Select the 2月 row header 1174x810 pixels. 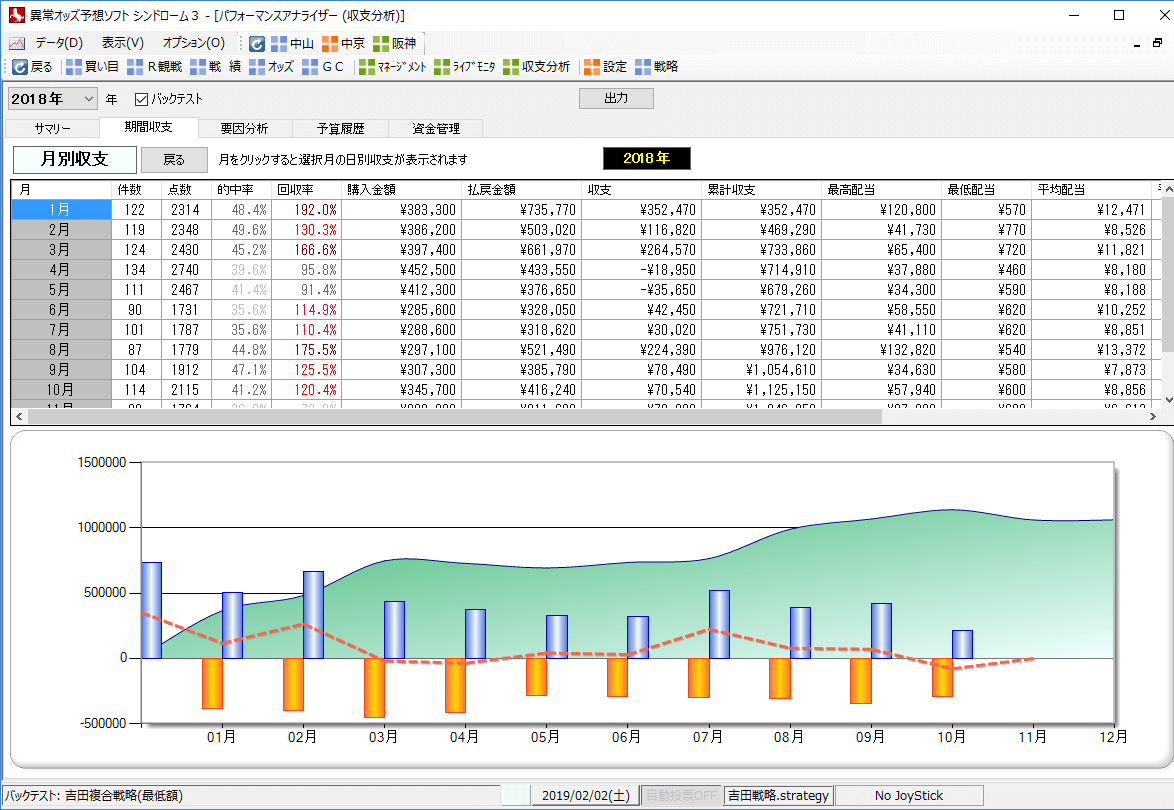[61, 230]
